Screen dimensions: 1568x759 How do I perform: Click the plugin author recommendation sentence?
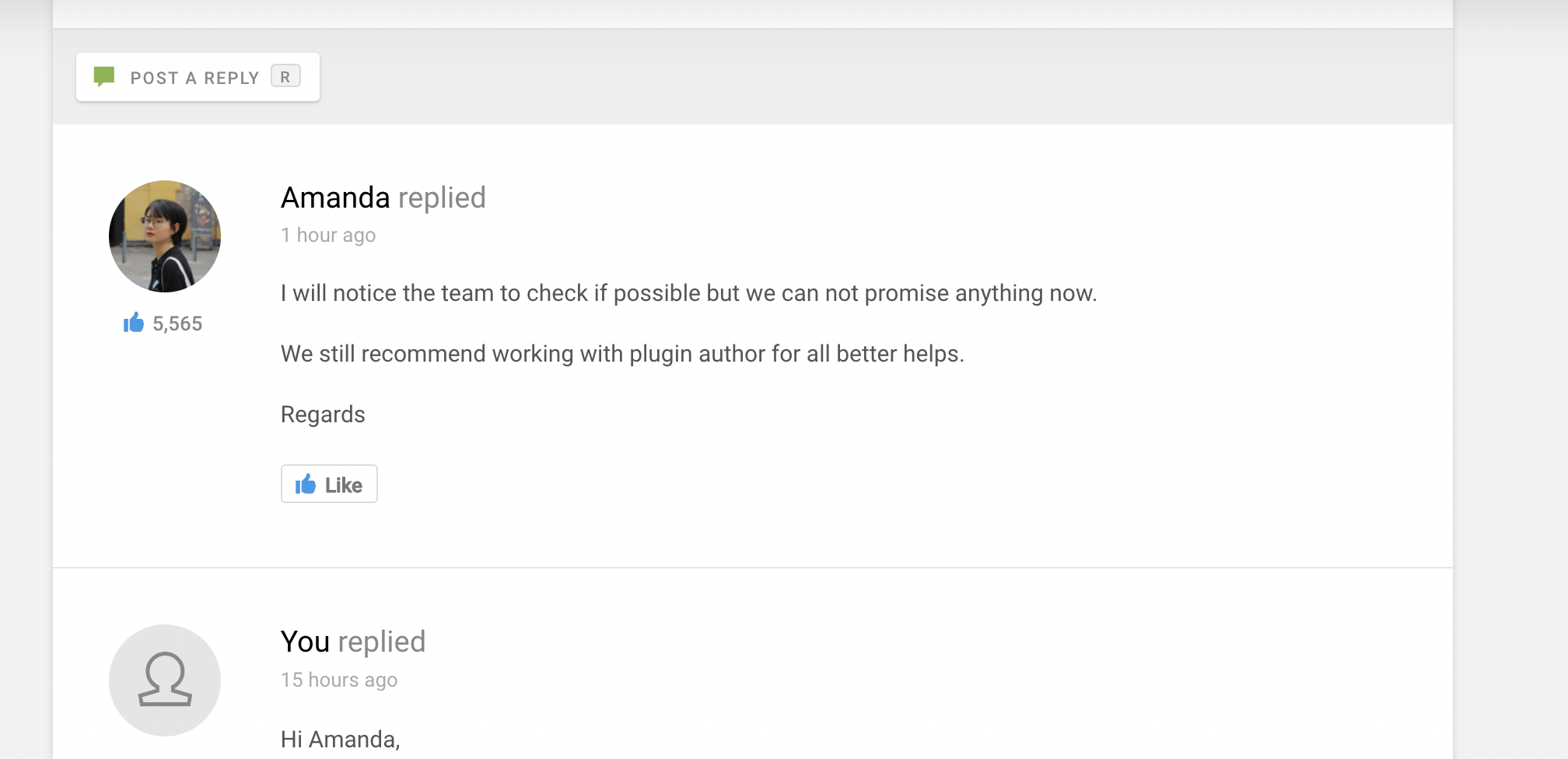tap(622, 354)
